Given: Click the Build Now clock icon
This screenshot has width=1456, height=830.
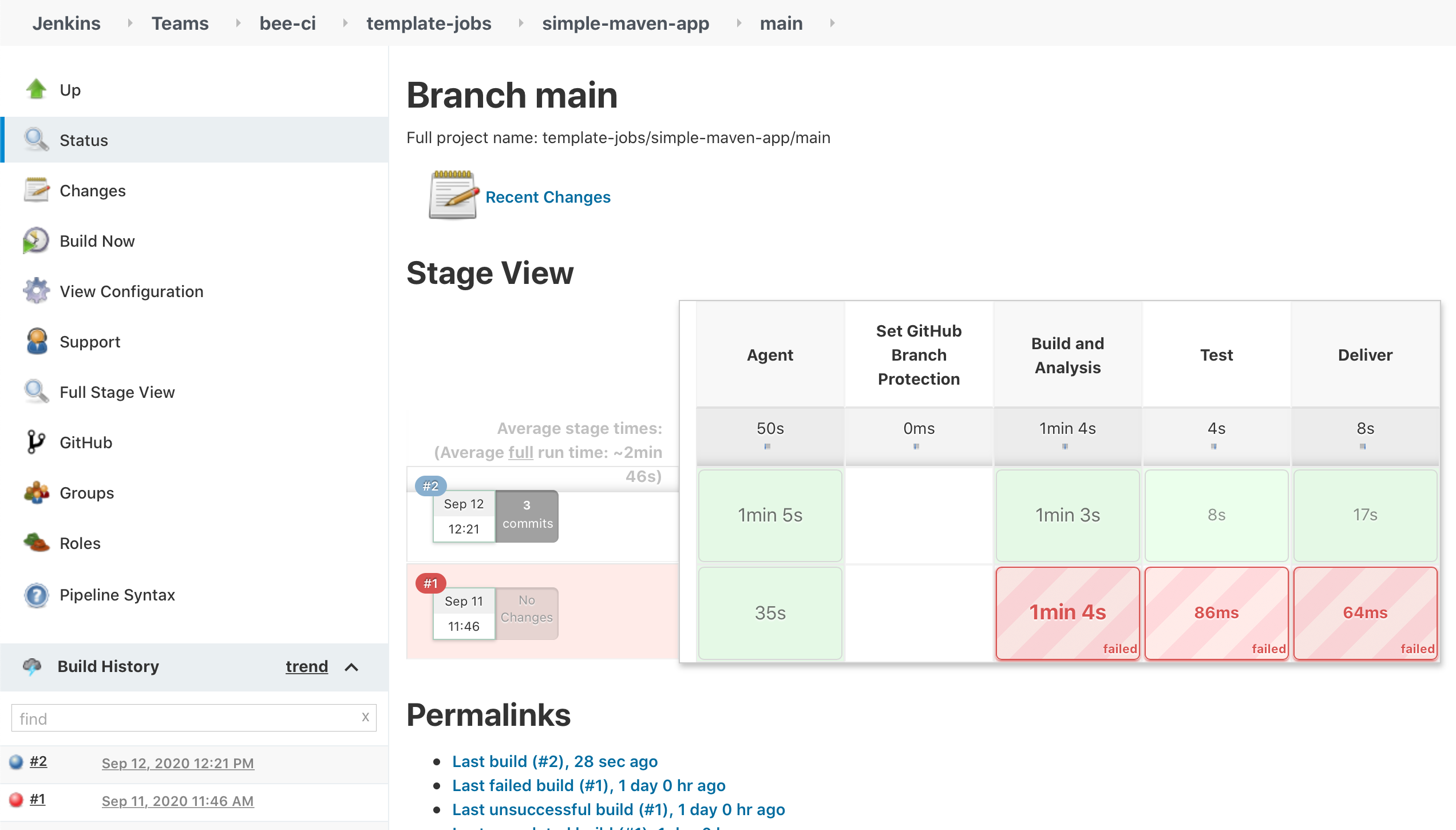Looking at the screenshot, I should (36, 240).
